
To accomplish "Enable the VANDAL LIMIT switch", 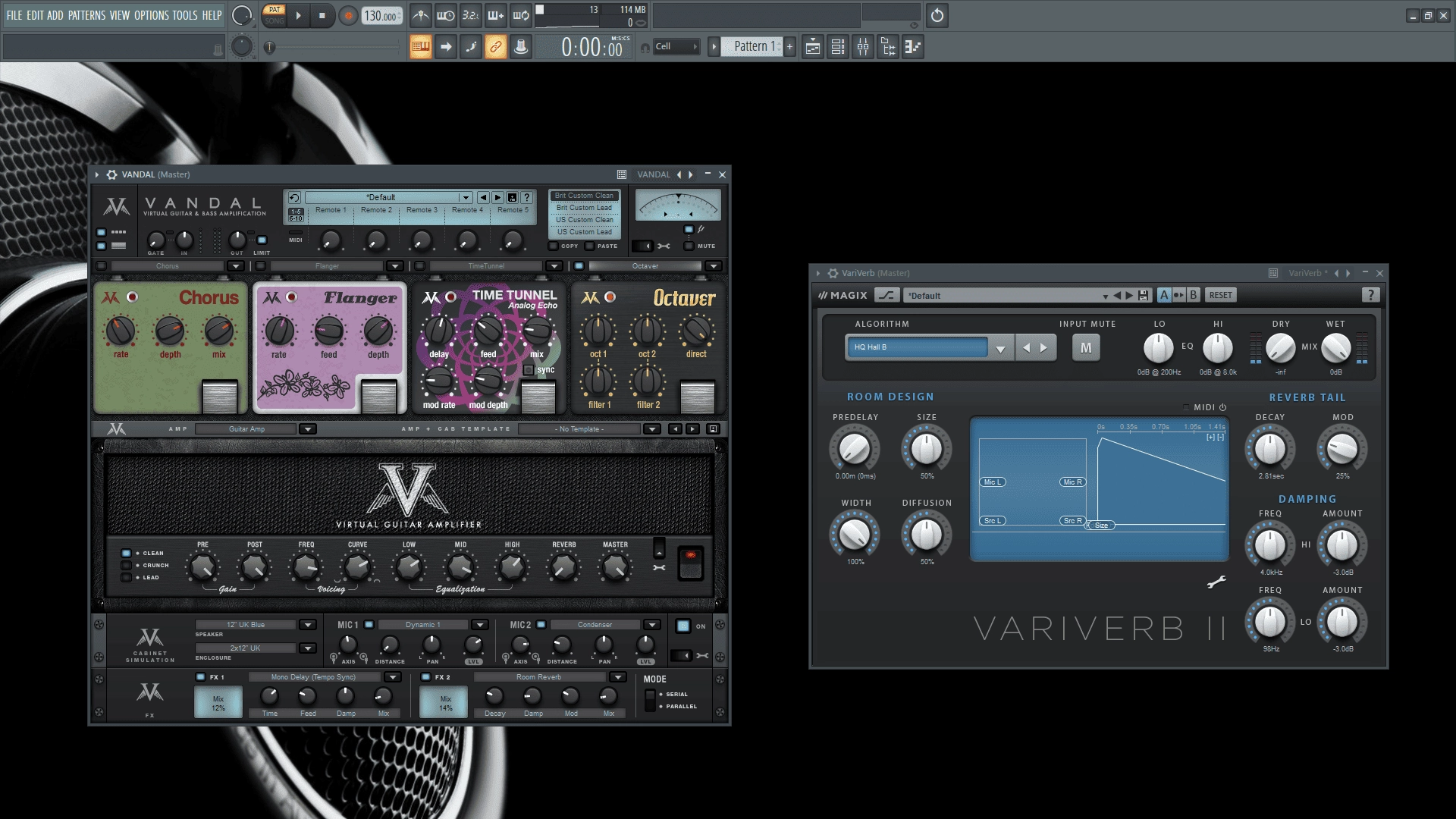I will 262,240.
